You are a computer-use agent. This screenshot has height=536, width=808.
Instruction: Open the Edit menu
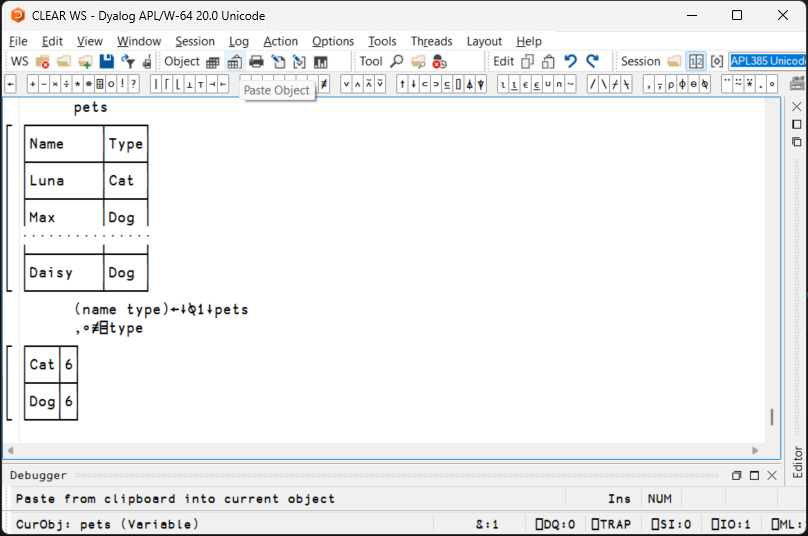(52, 41)
